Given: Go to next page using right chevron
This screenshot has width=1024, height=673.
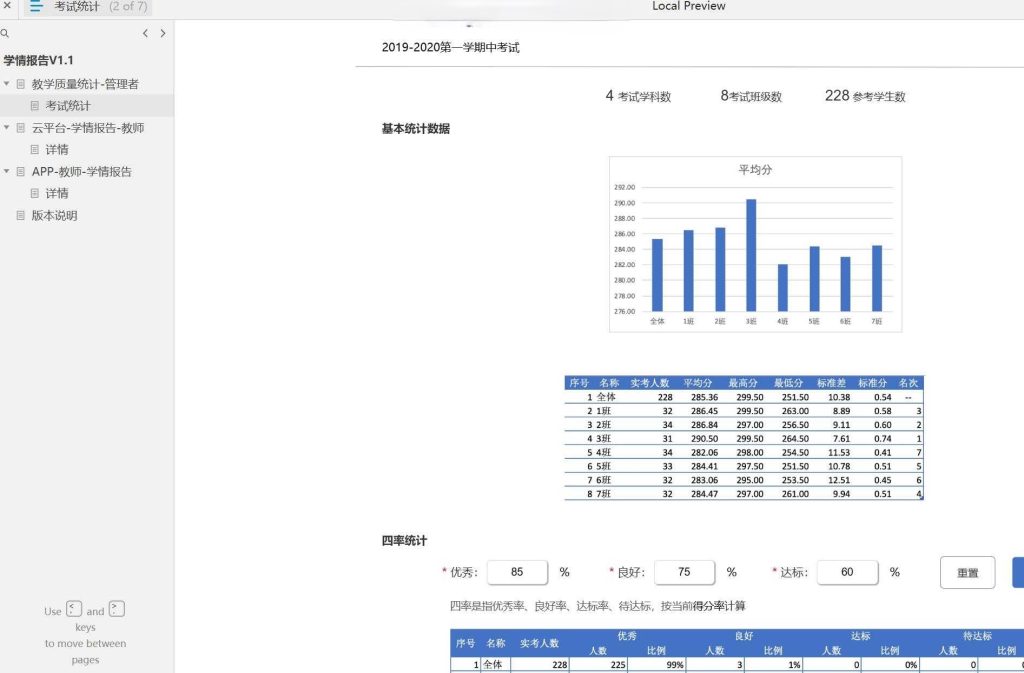Looking at the screenshot, I should coord(163,33).
